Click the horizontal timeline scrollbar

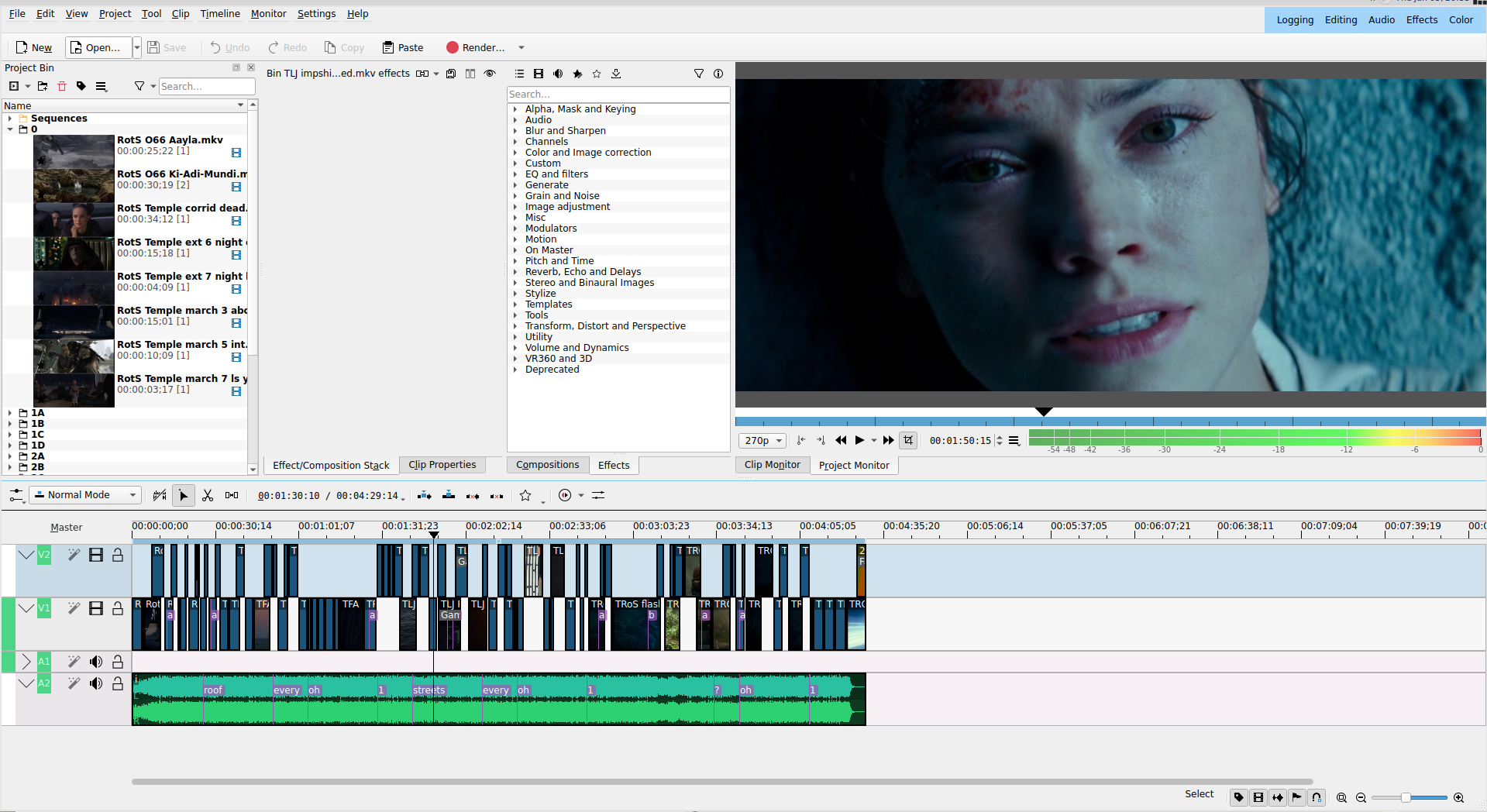point(722,782)
